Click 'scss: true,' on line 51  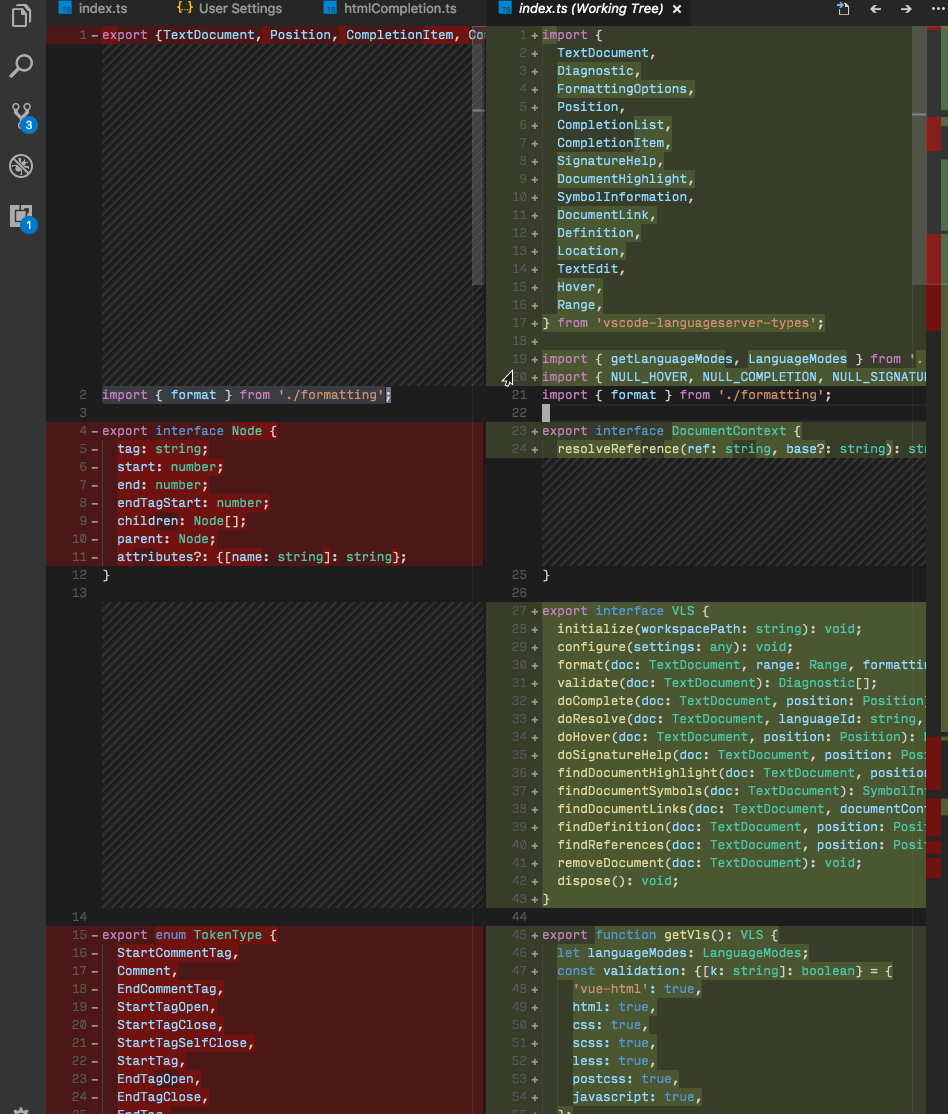click(614, 1043)
